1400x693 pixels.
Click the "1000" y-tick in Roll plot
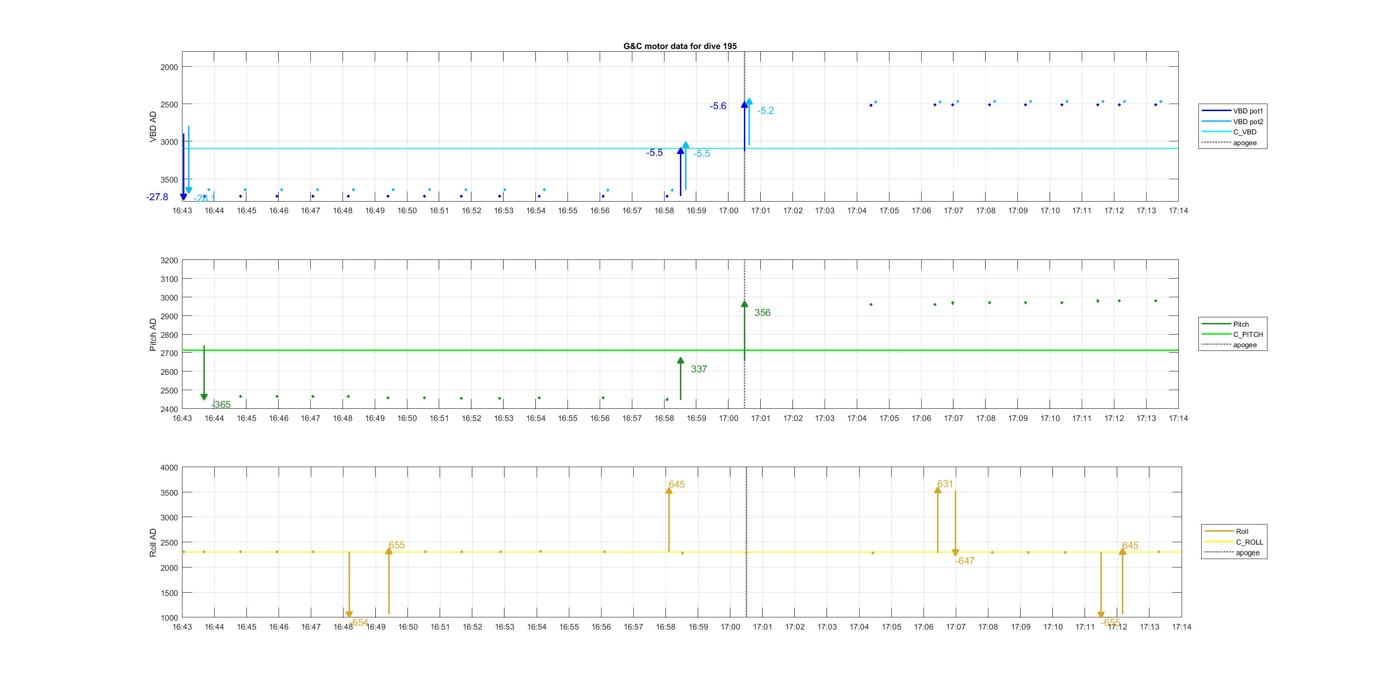click(x=169, y=617)
